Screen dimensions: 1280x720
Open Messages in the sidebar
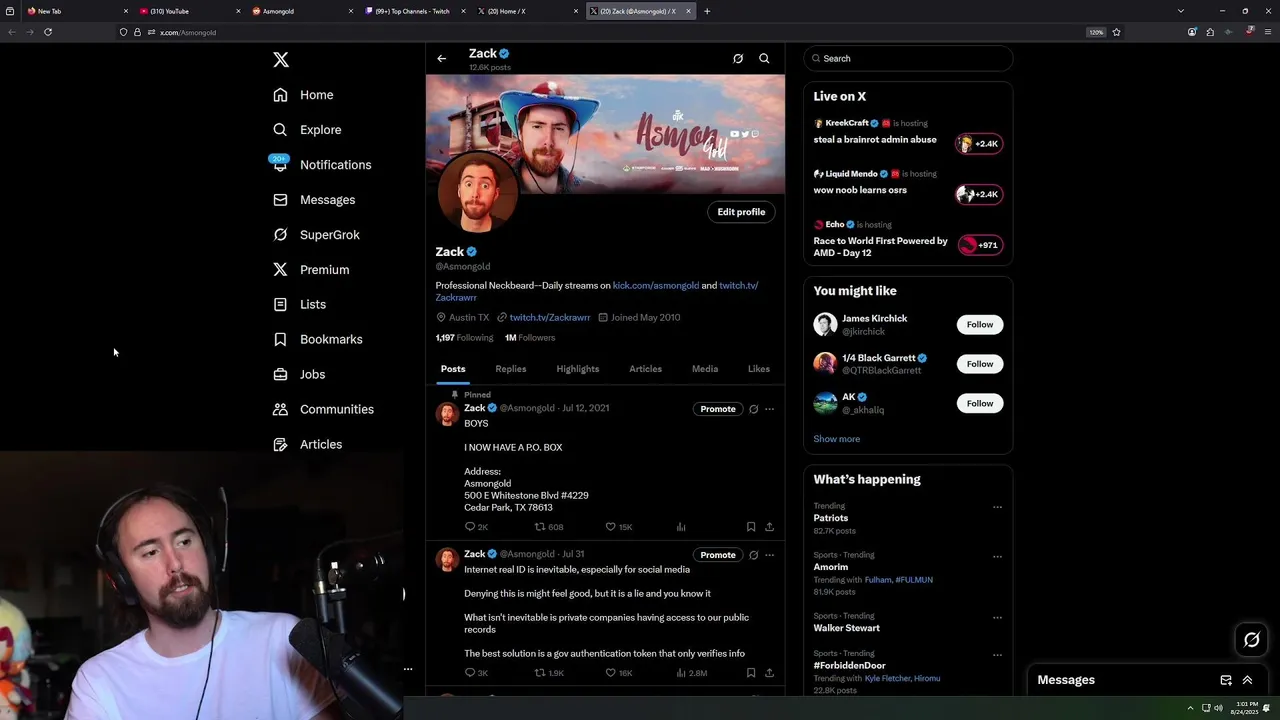coord(314,200)
